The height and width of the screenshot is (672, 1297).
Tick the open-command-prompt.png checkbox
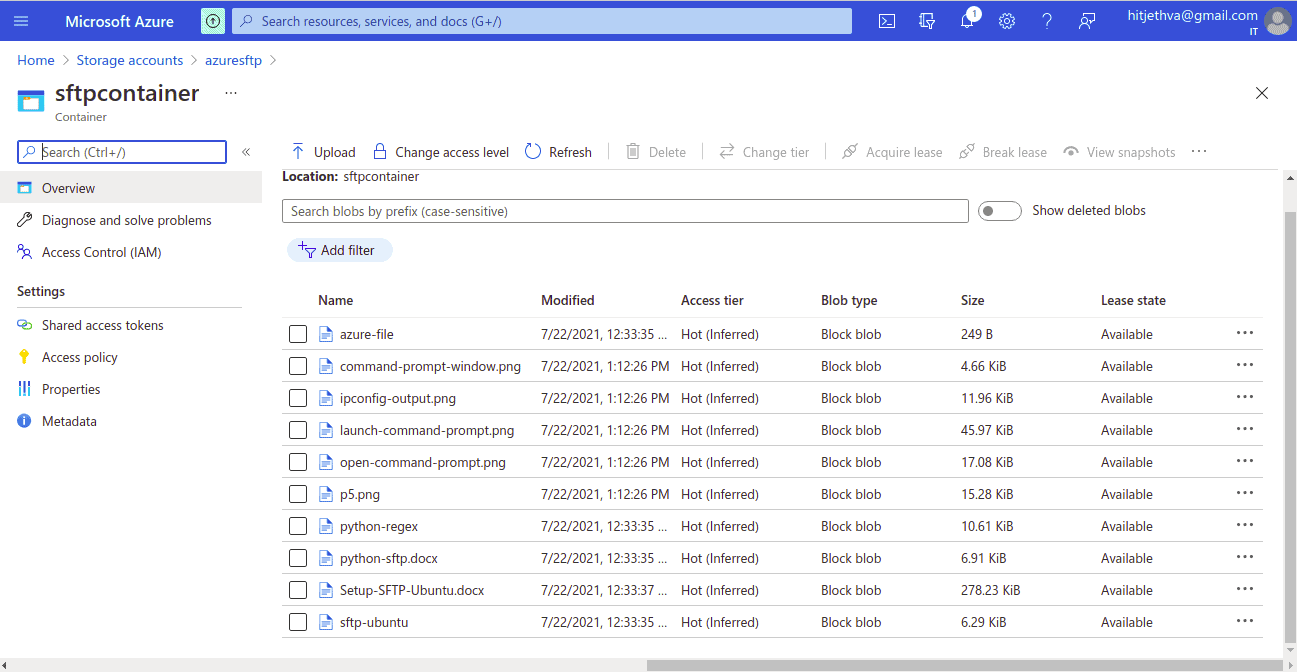298,462
